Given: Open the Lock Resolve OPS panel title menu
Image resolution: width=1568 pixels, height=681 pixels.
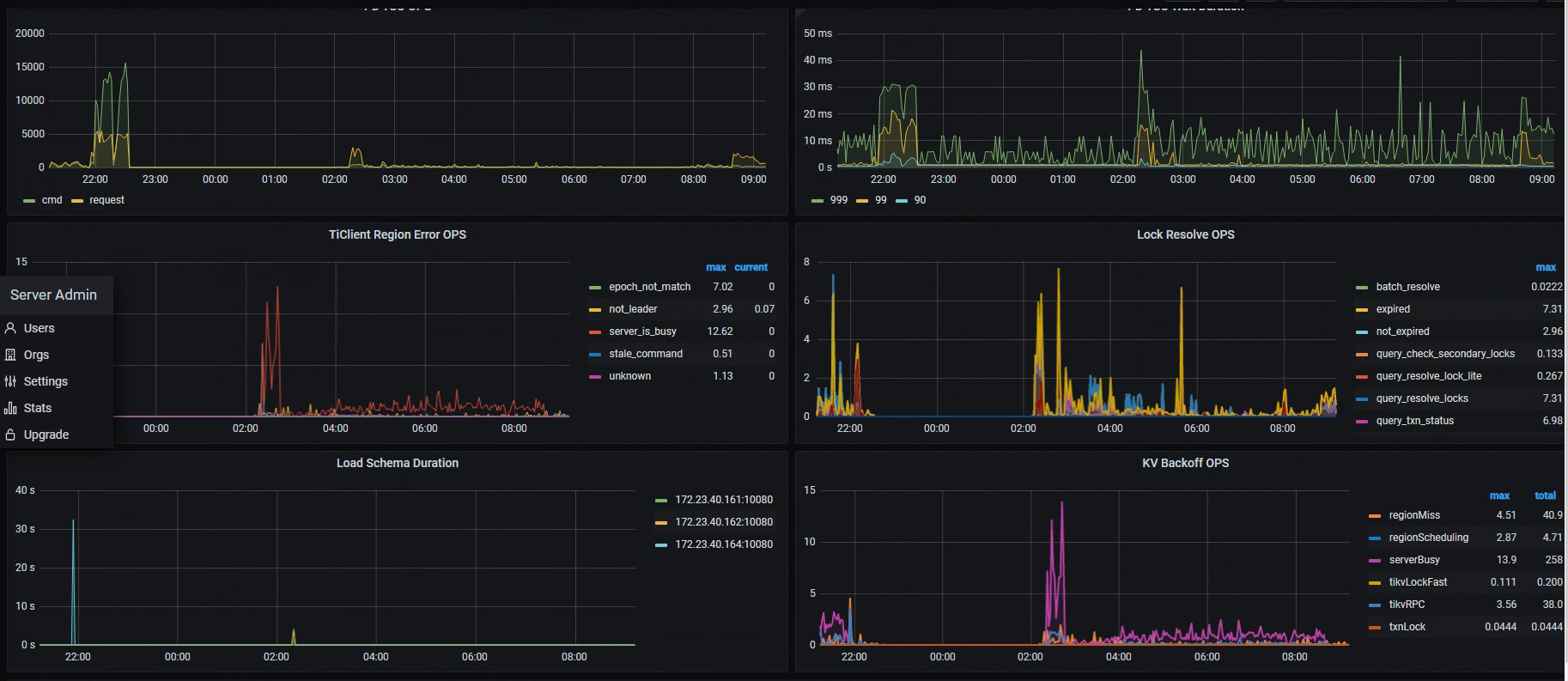Looking at the screenshot, I should (x=1185, y=234).
